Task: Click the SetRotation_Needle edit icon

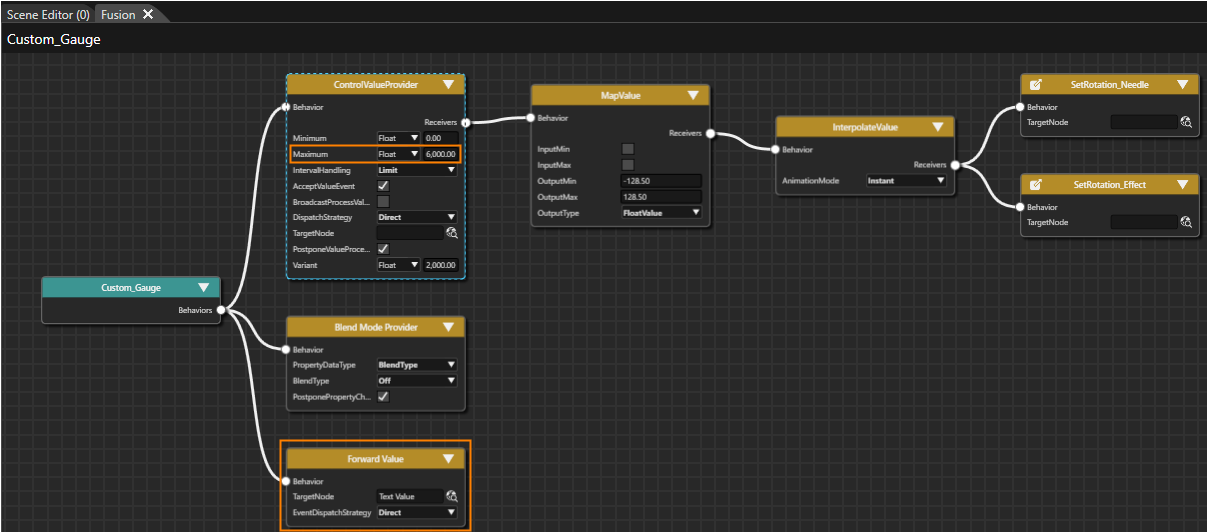Action: [x=1036, y=85]
